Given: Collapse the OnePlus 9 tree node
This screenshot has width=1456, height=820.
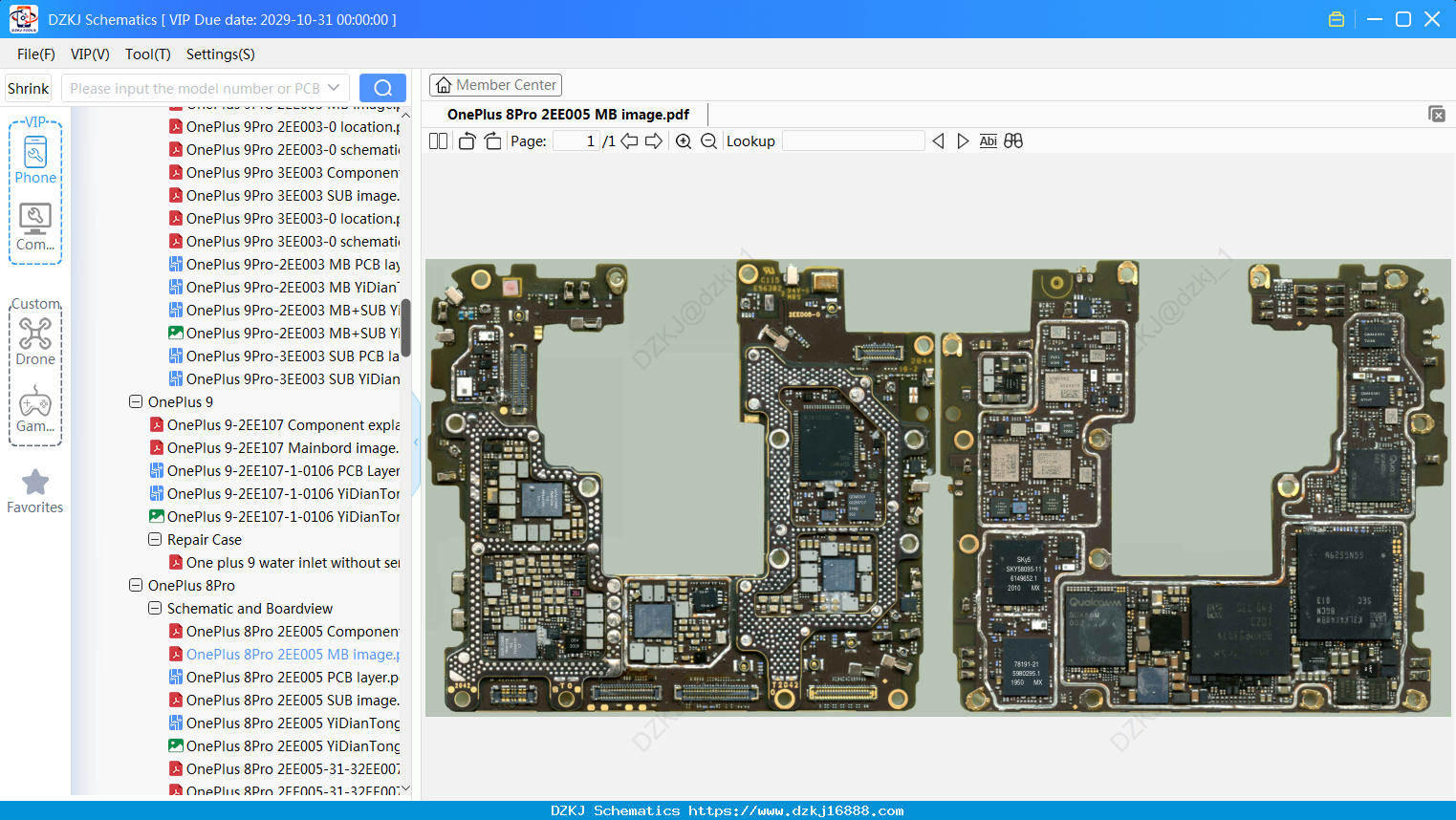Looking at the screenshot, I should click(136, 401).
